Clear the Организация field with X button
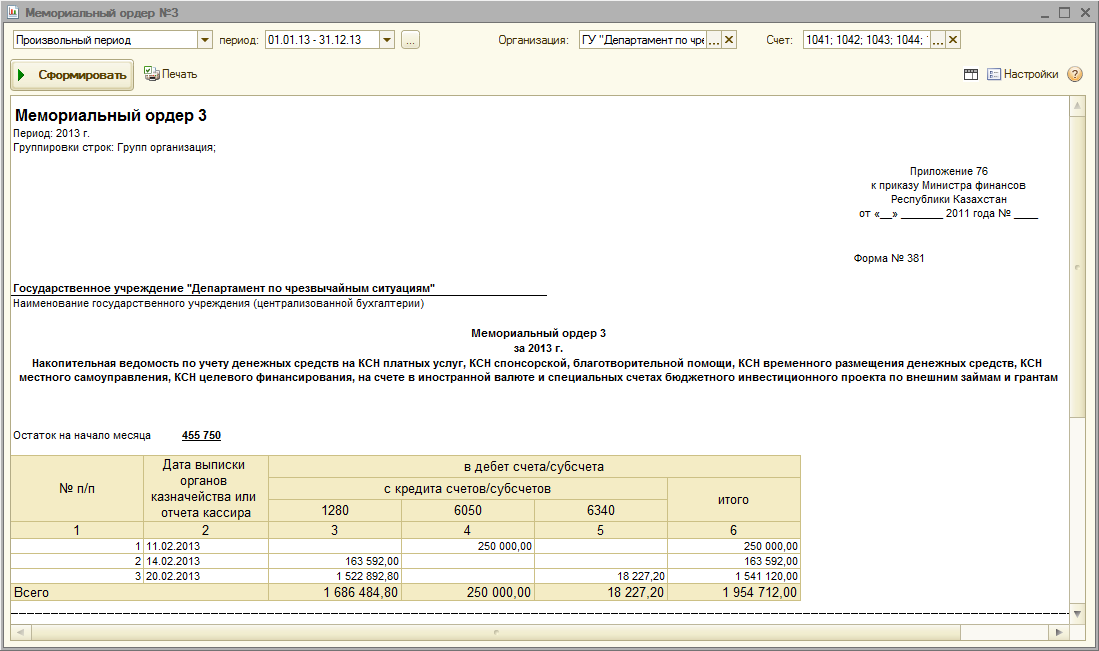1099x651 pixels. [729, 40]
